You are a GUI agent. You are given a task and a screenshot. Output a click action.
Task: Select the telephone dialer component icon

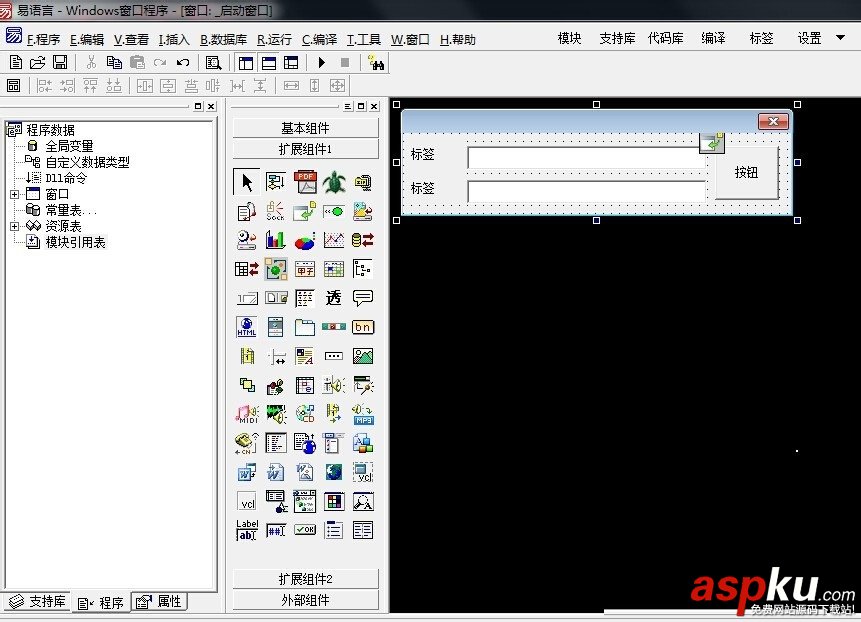tap(247, 443)
